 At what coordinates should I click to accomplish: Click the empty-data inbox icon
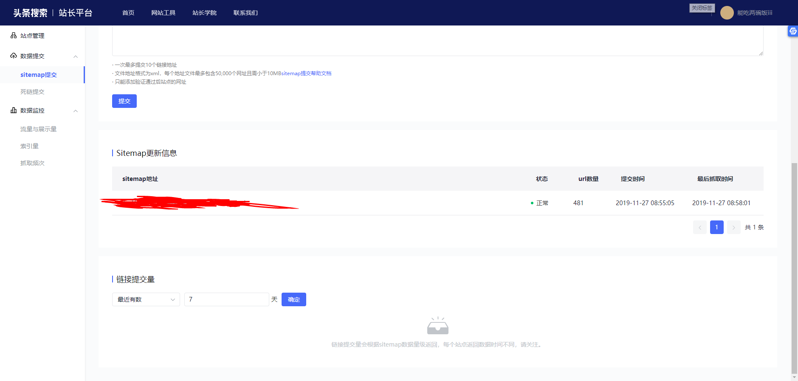pos(438,326)
